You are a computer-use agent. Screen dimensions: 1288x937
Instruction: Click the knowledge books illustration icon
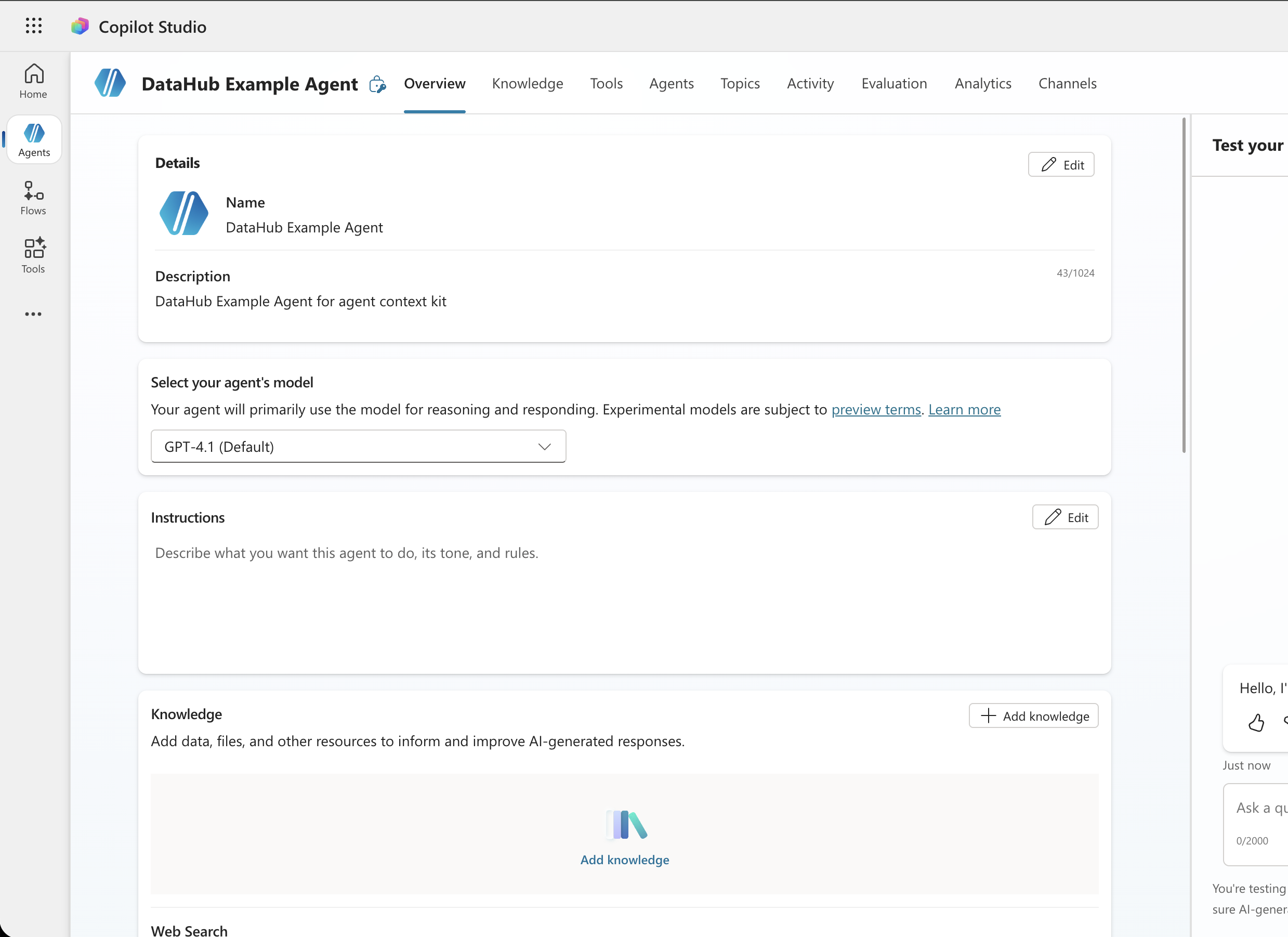(x=625, y=825)
